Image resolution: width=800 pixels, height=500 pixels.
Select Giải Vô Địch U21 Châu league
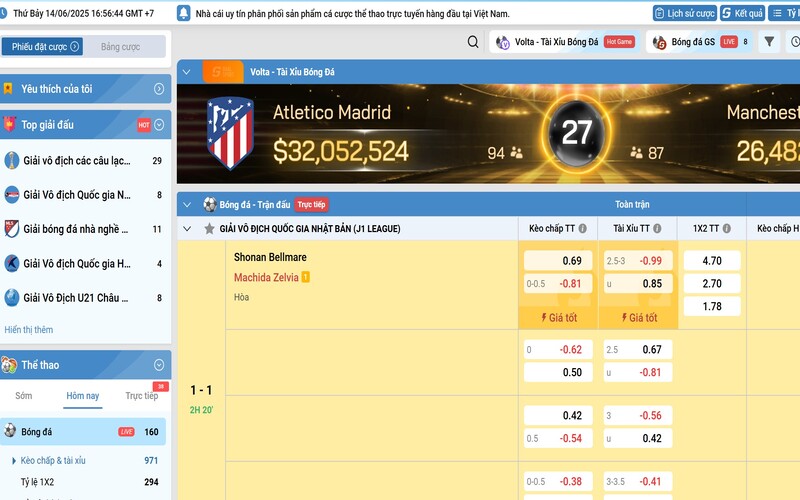[x=85, y=297]
